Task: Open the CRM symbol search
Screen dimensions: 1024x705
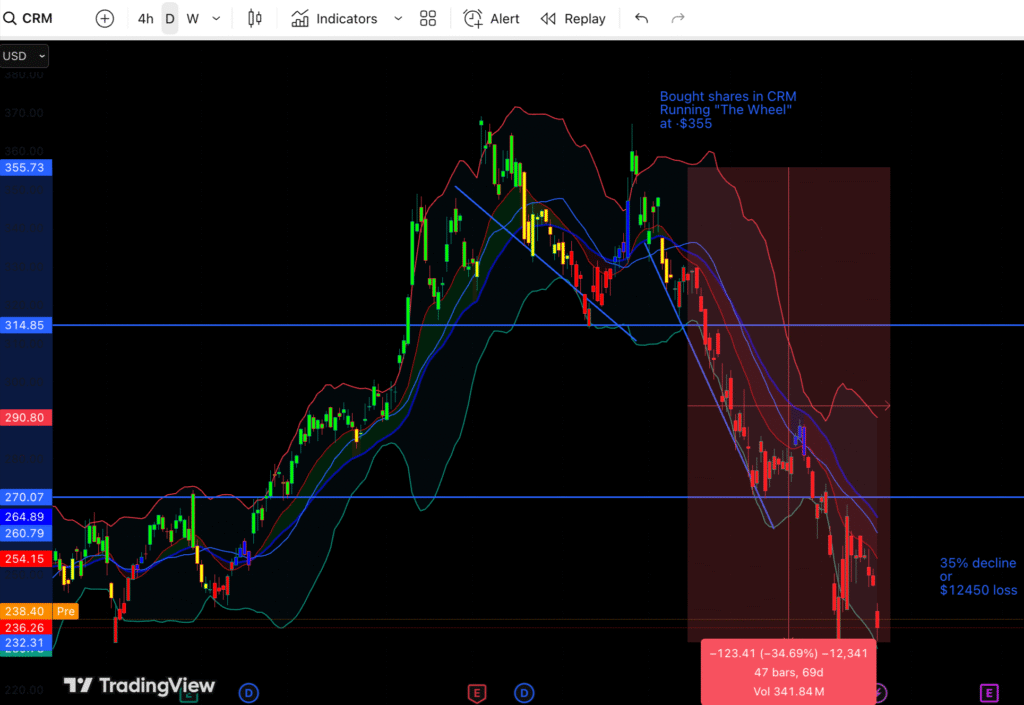Action: (x=28, y=18)
